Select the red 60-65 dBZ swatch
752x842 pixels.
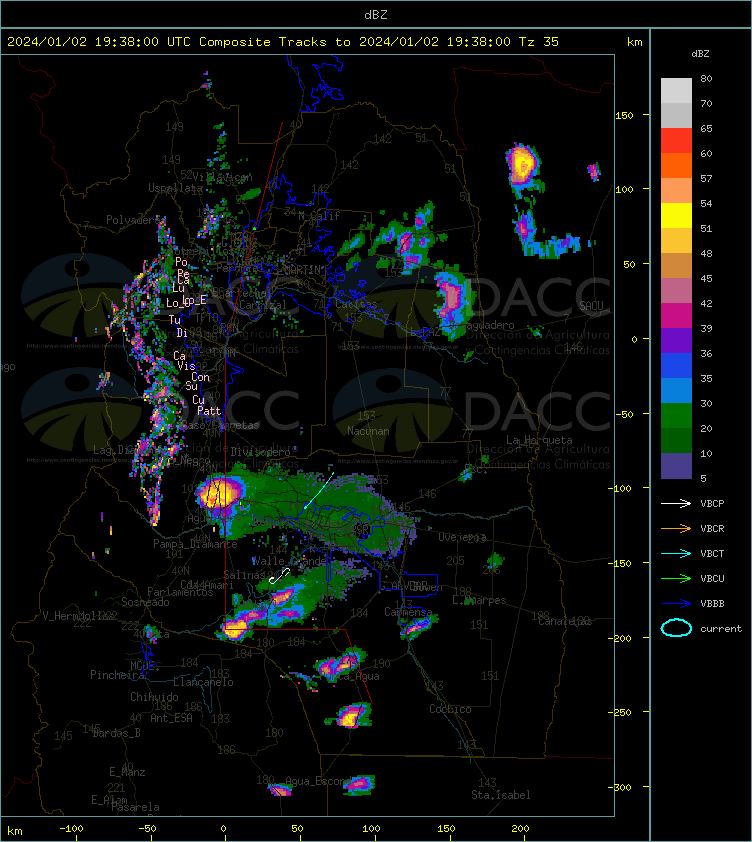676,141
